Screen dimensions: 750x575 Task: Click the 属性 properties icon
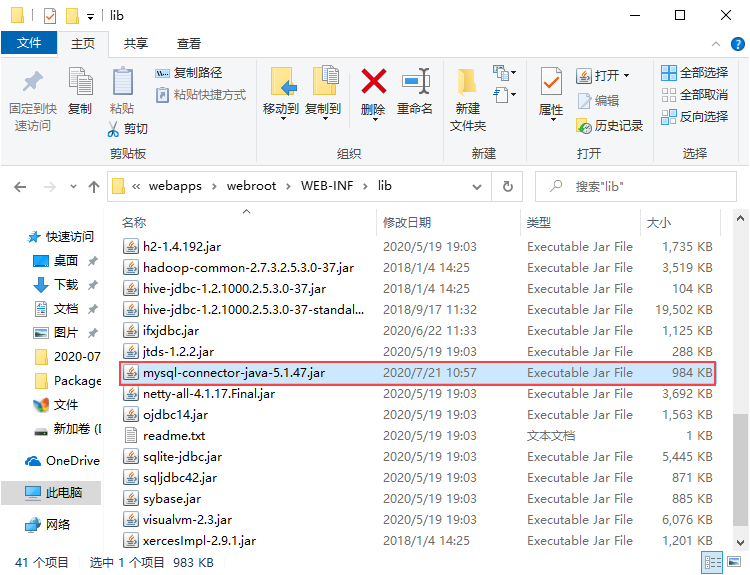click(x=551, y=81)
